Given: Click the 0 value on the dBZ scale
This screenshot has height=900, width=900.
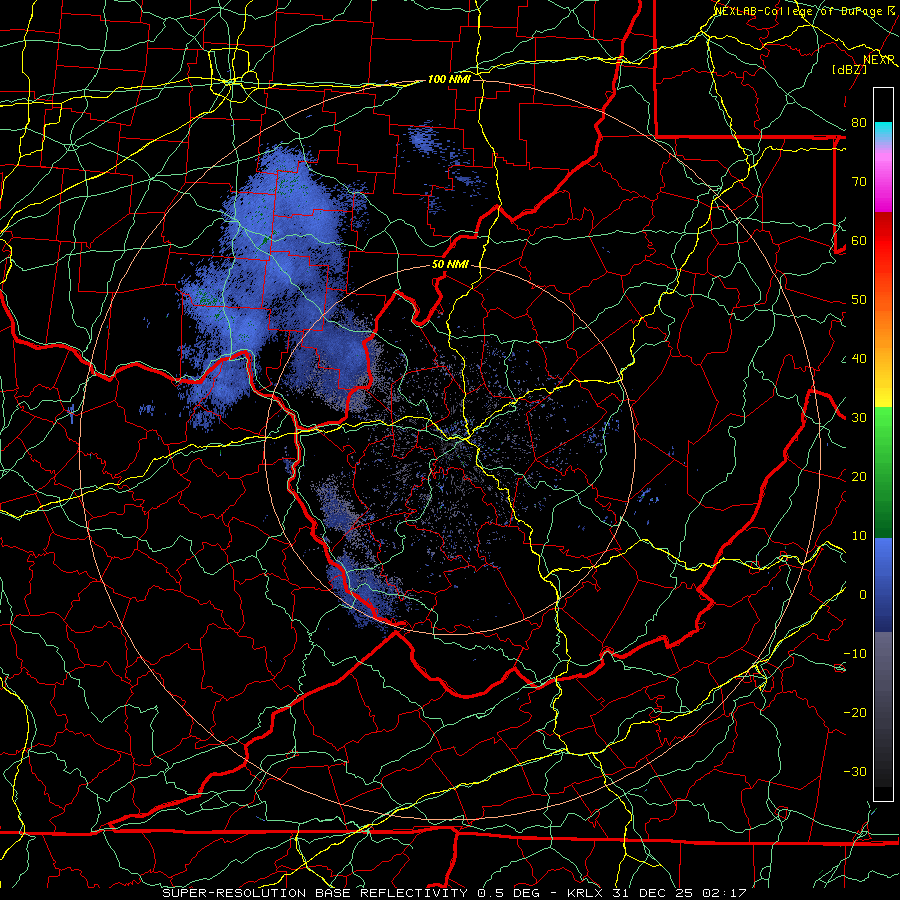Looking at the screenshot, I should pos(863,595).
